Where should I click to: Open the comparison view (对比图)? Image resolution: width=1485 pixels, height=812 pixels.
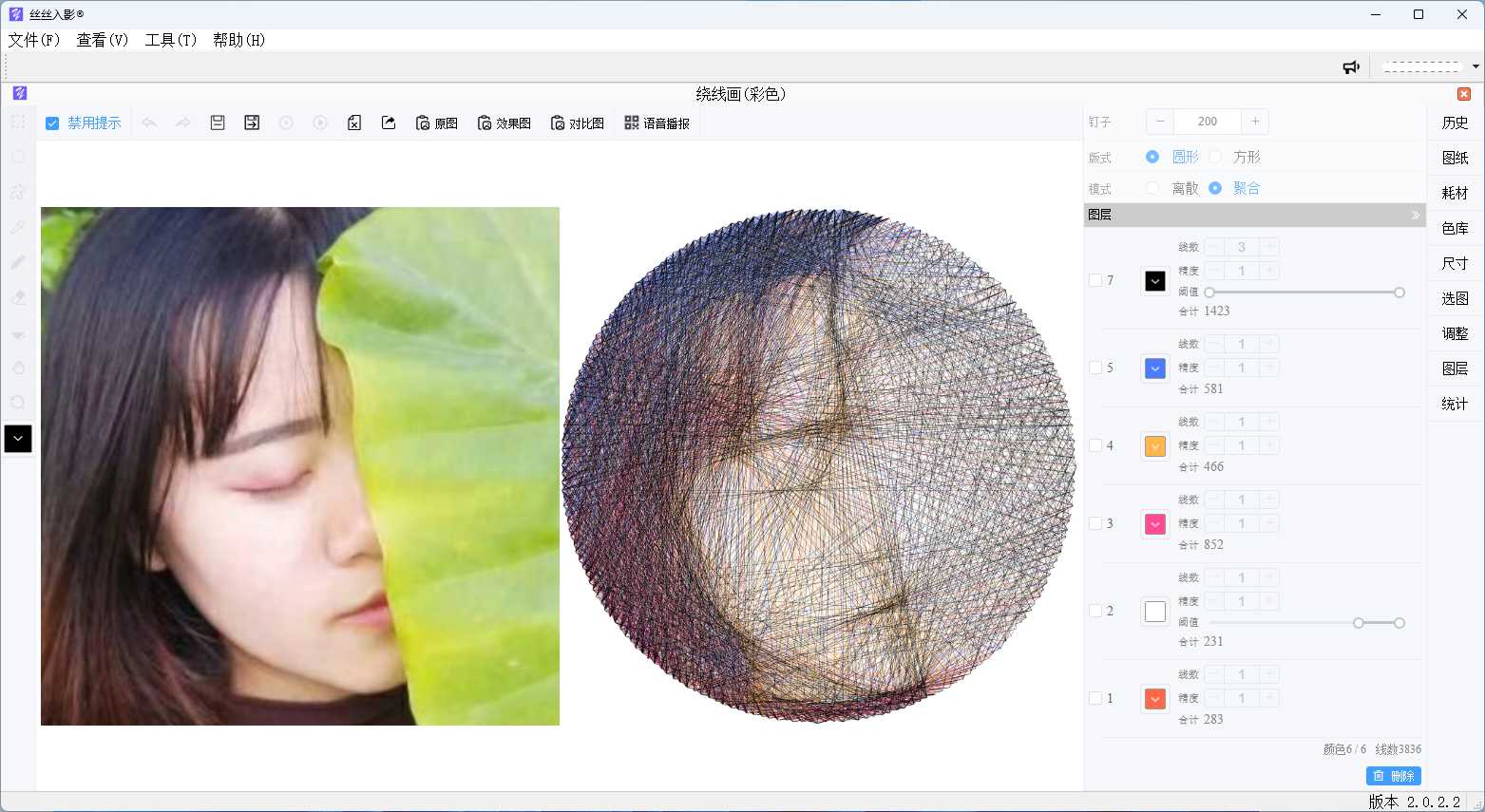578,123
